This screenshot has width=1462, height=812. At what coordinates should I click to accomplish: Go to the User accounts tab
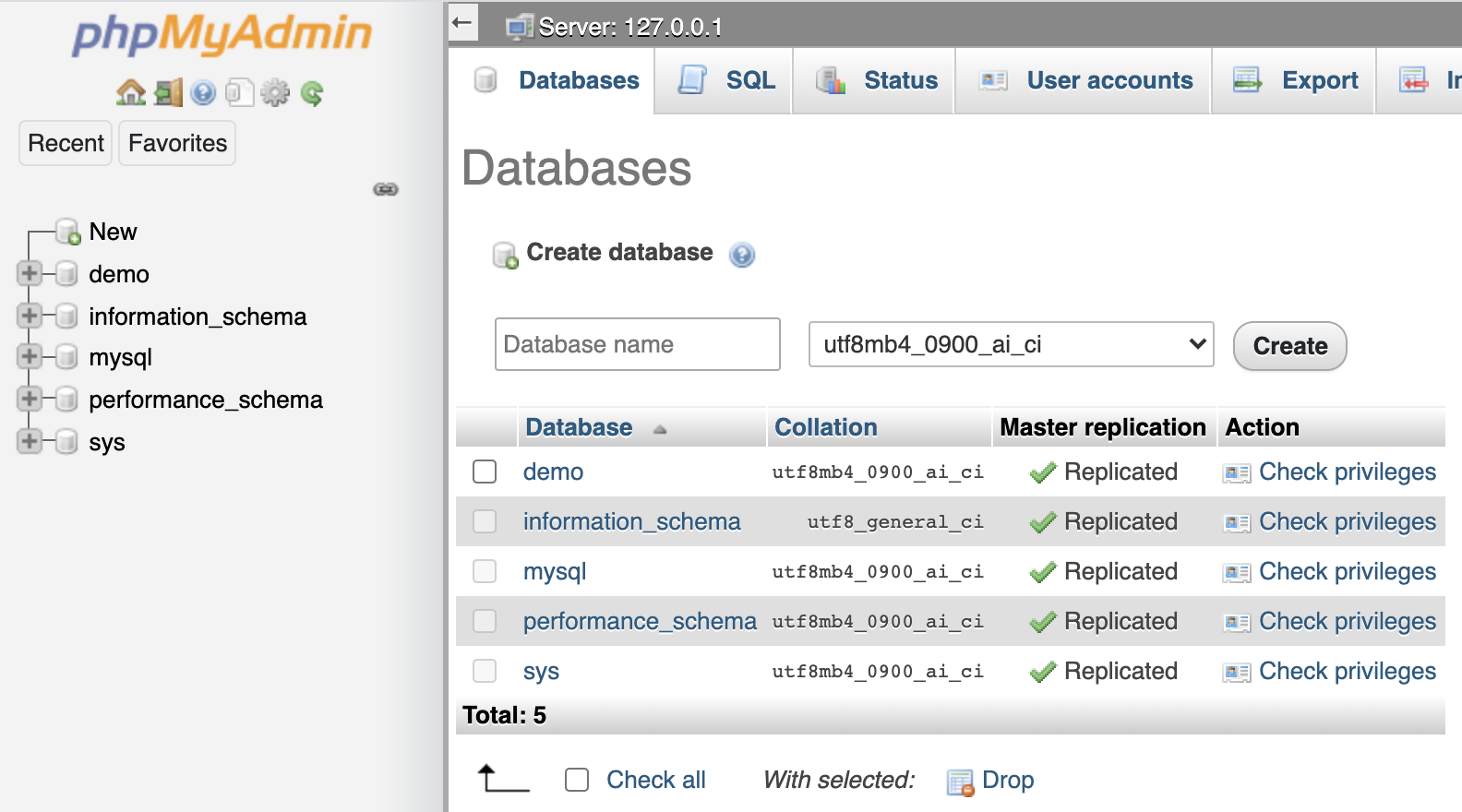coord(1084,80)
